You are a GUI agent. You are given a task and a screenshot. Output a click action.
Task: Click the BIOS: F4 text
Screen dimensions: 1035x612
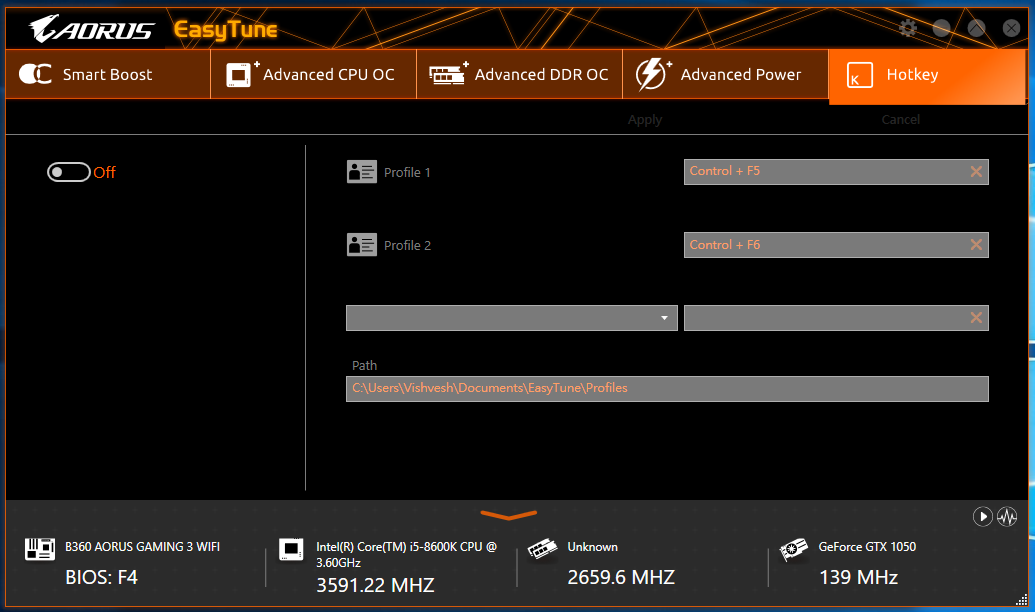[x=102, y=578]
